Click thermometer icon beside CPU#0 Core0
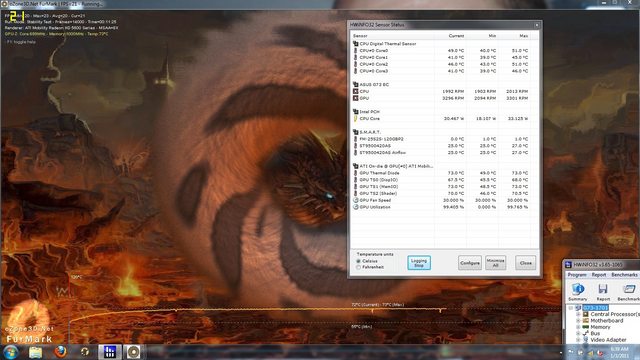The height and width of the screenshot is (360, 640). 356,51
